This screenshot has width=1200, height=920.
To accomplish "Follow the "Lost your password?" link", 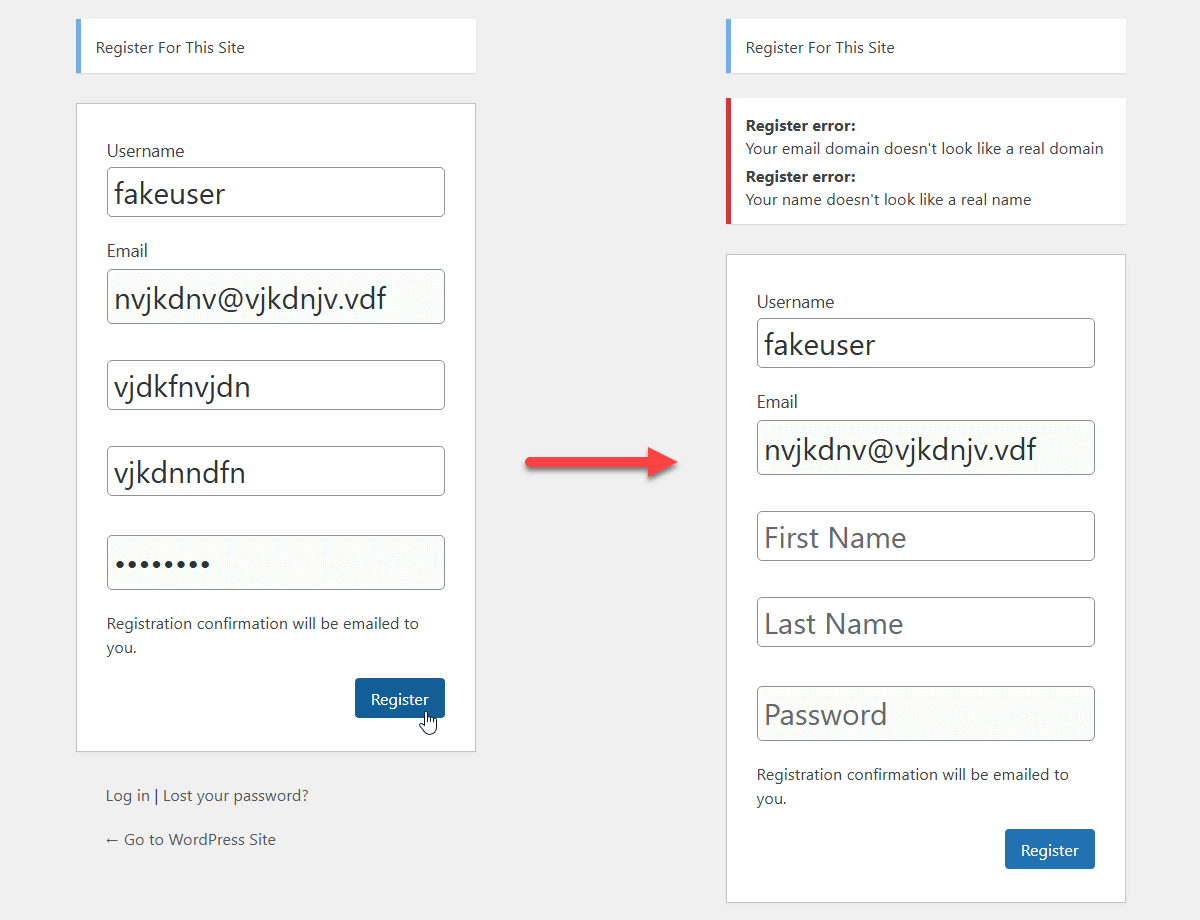I will [236, 796].
